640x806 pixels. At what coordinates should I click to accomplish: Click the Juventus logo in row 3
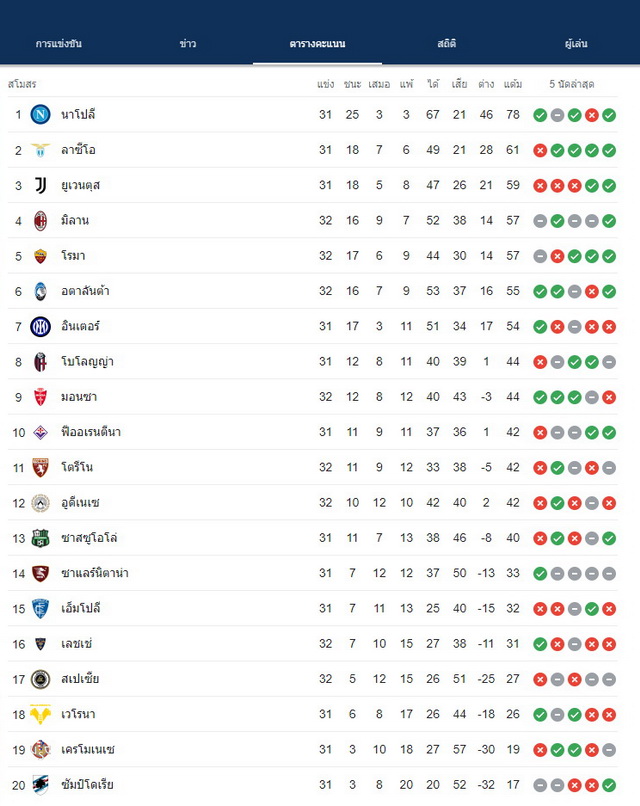click(40, 185)
